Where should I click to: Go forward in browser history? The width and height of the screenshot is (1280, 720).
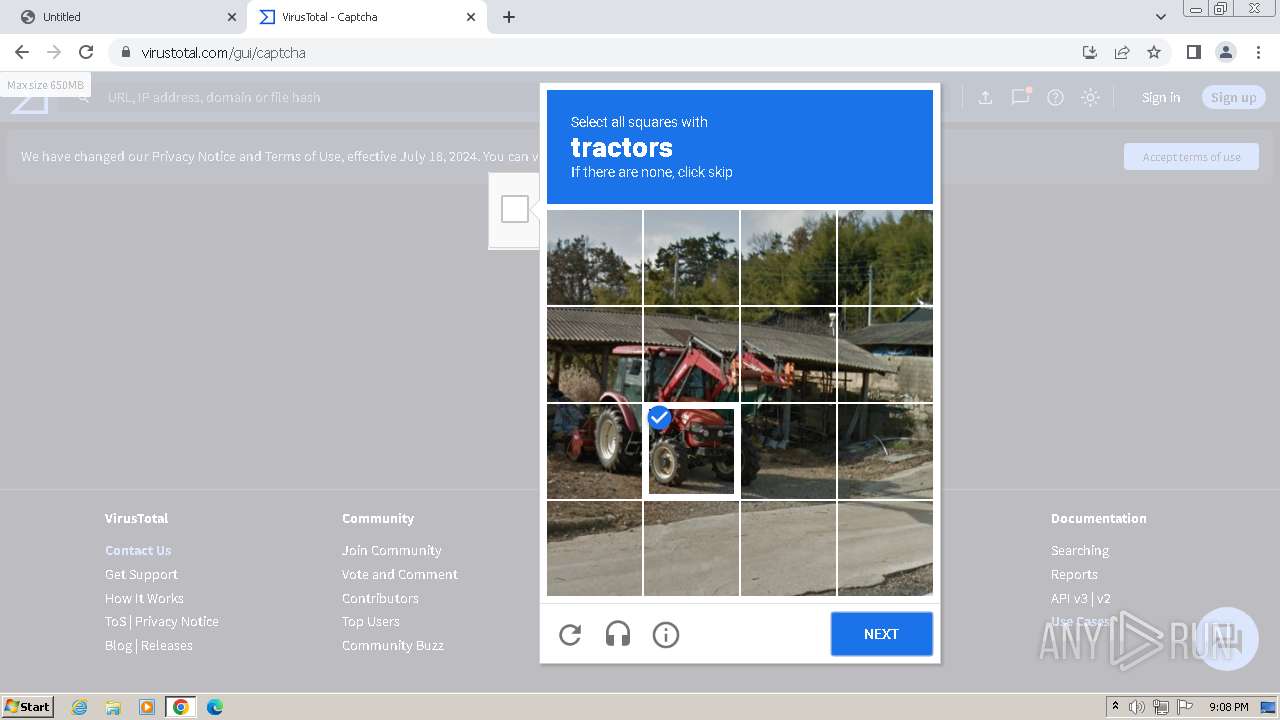coord(54,52)
